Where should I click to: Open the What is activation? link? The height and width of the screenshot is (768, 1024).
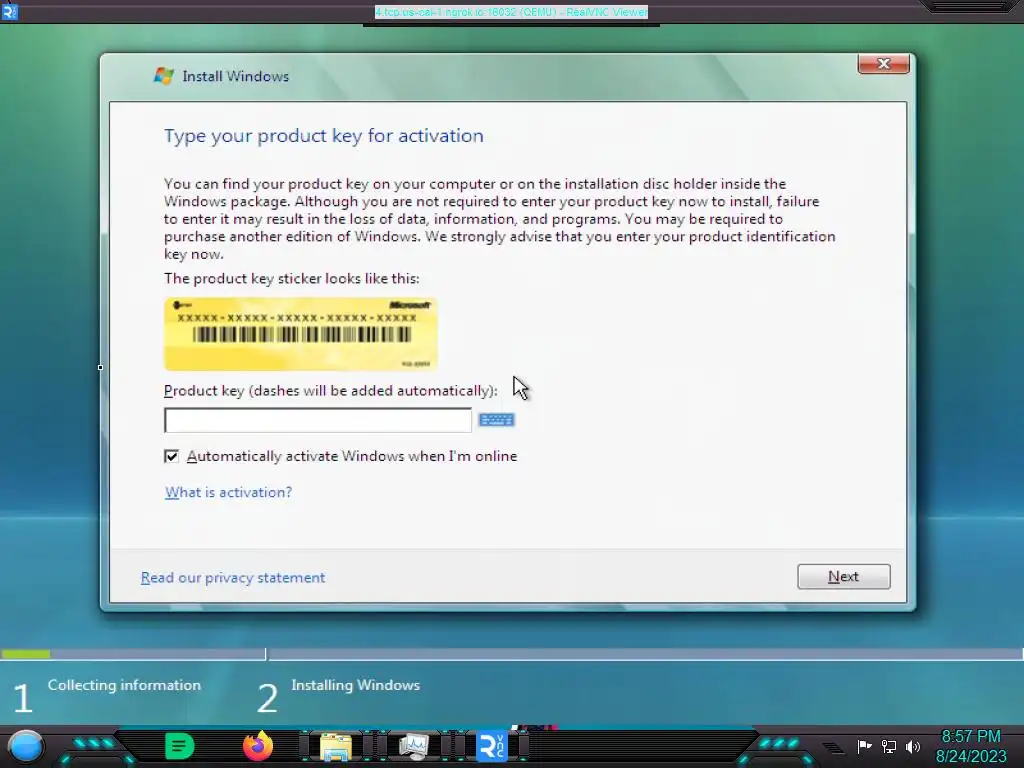click(x=229, y=492)
